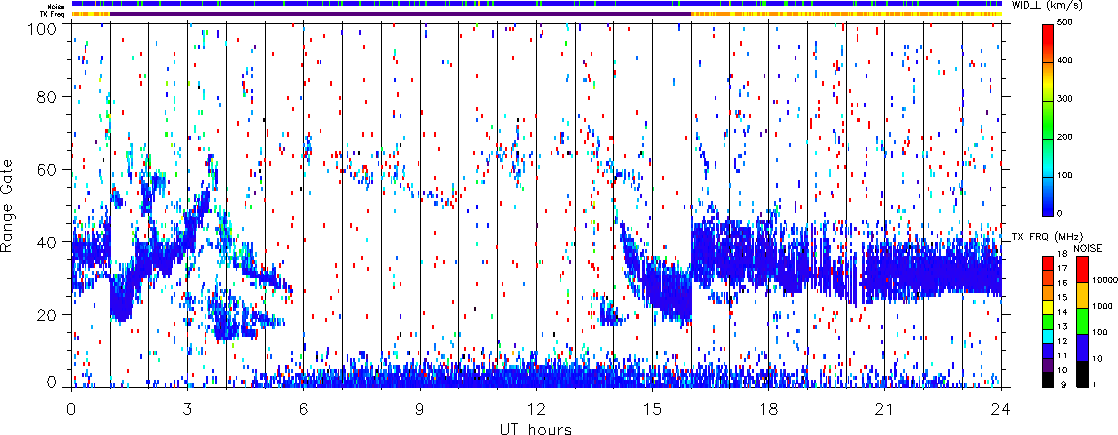The height and width of the screenshot is (435, 1118).
Task: Click the 24 hour tick label
Action: tap(1002, 409)
